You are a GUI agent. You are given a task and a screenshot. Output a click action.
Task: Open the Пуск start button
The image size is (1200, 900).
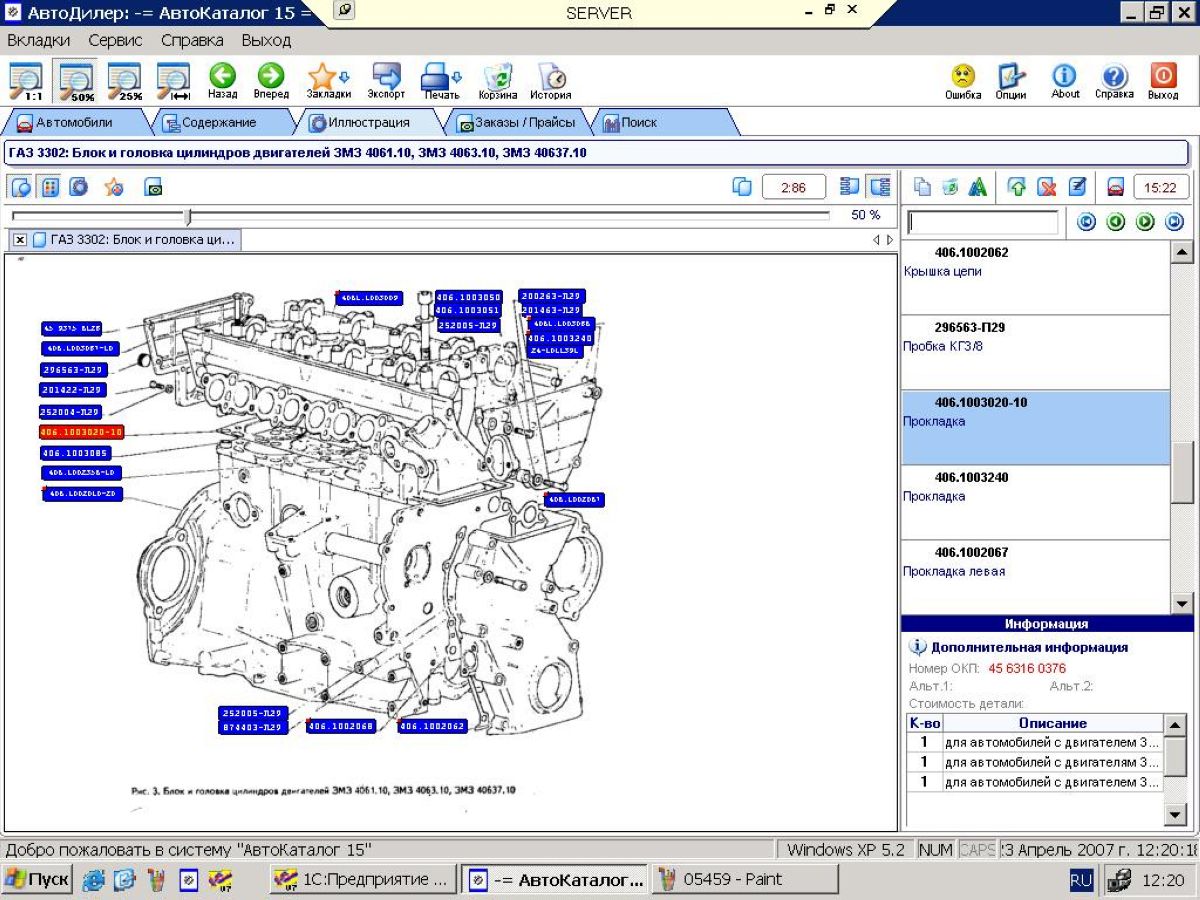coord(37,880)
